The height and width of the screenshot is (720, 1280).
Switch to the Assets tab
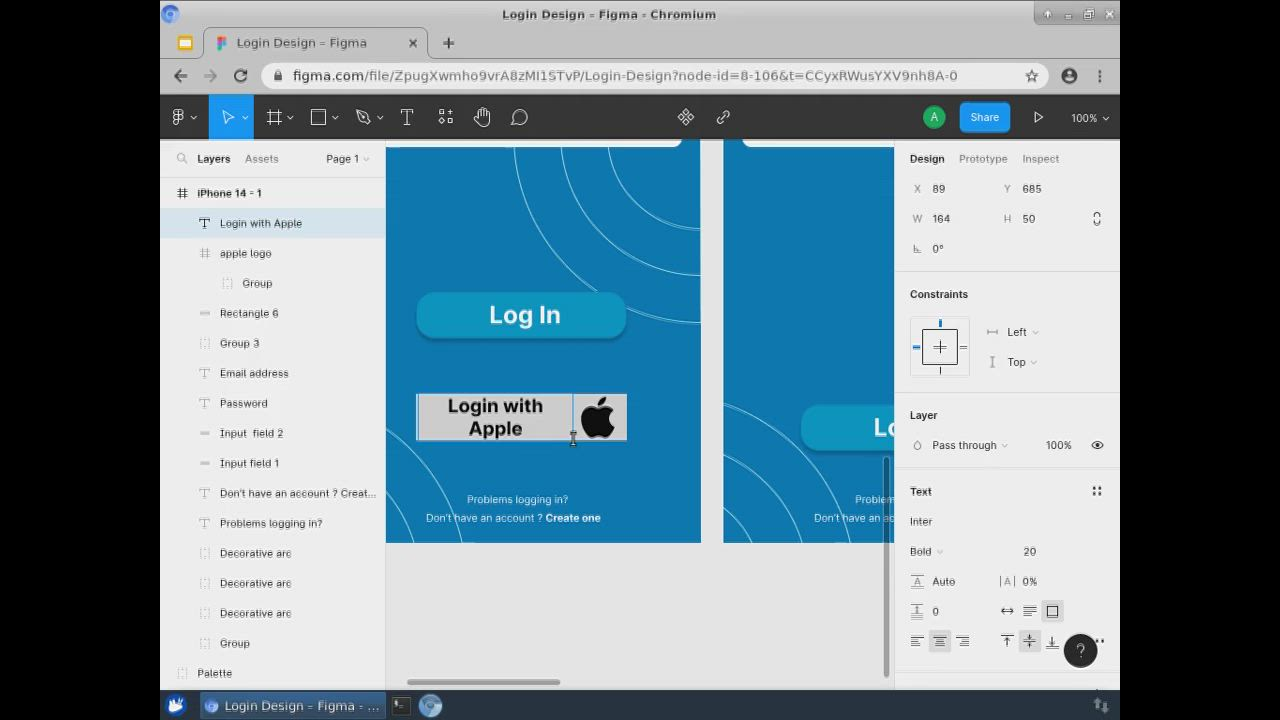click(x=262, y=158)
